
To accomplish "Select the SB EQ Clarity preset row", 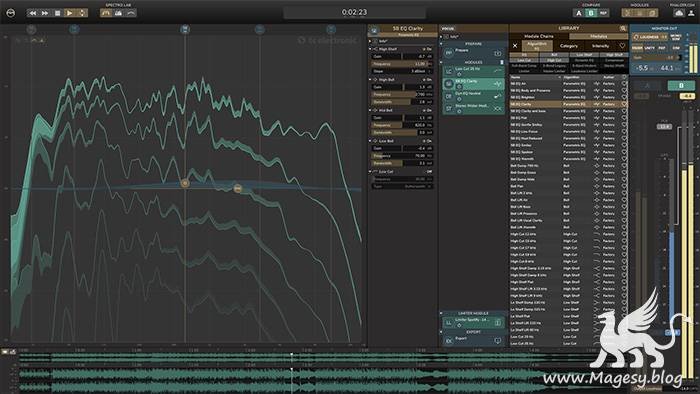I will click(569, 104).
